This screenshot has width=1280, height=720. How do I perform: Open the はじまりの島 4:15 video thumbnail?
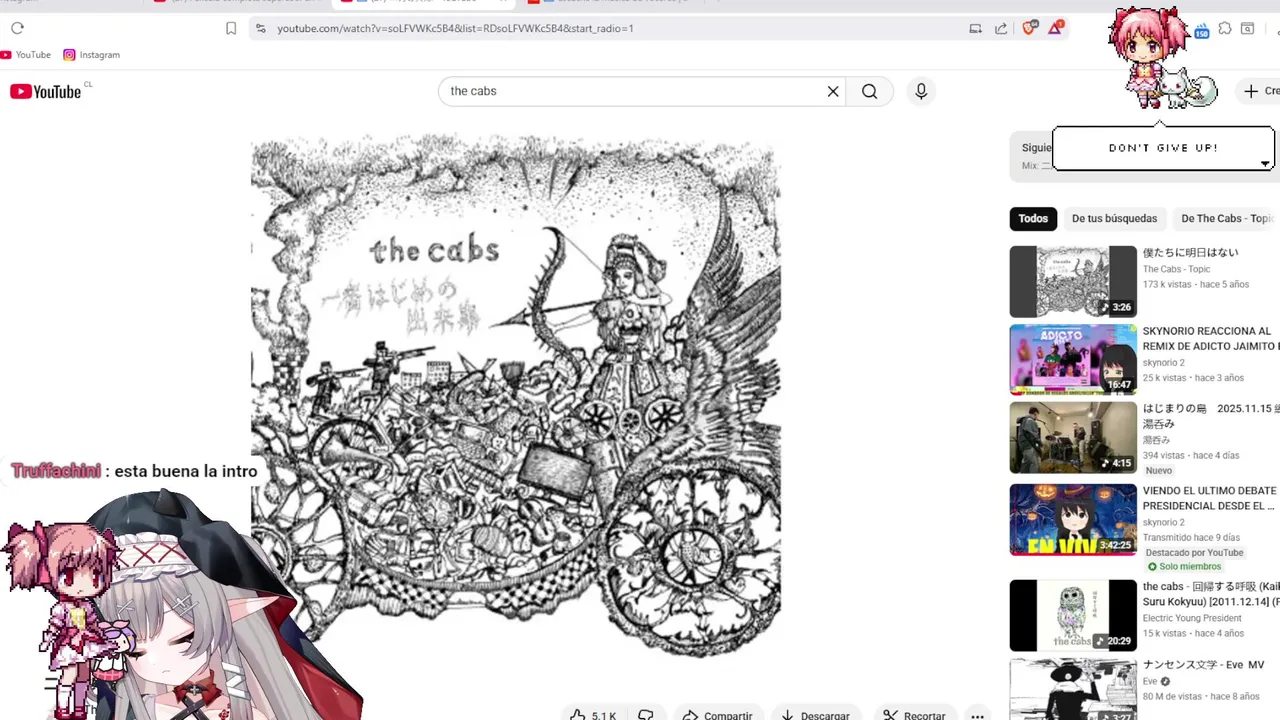(1073, 438)
